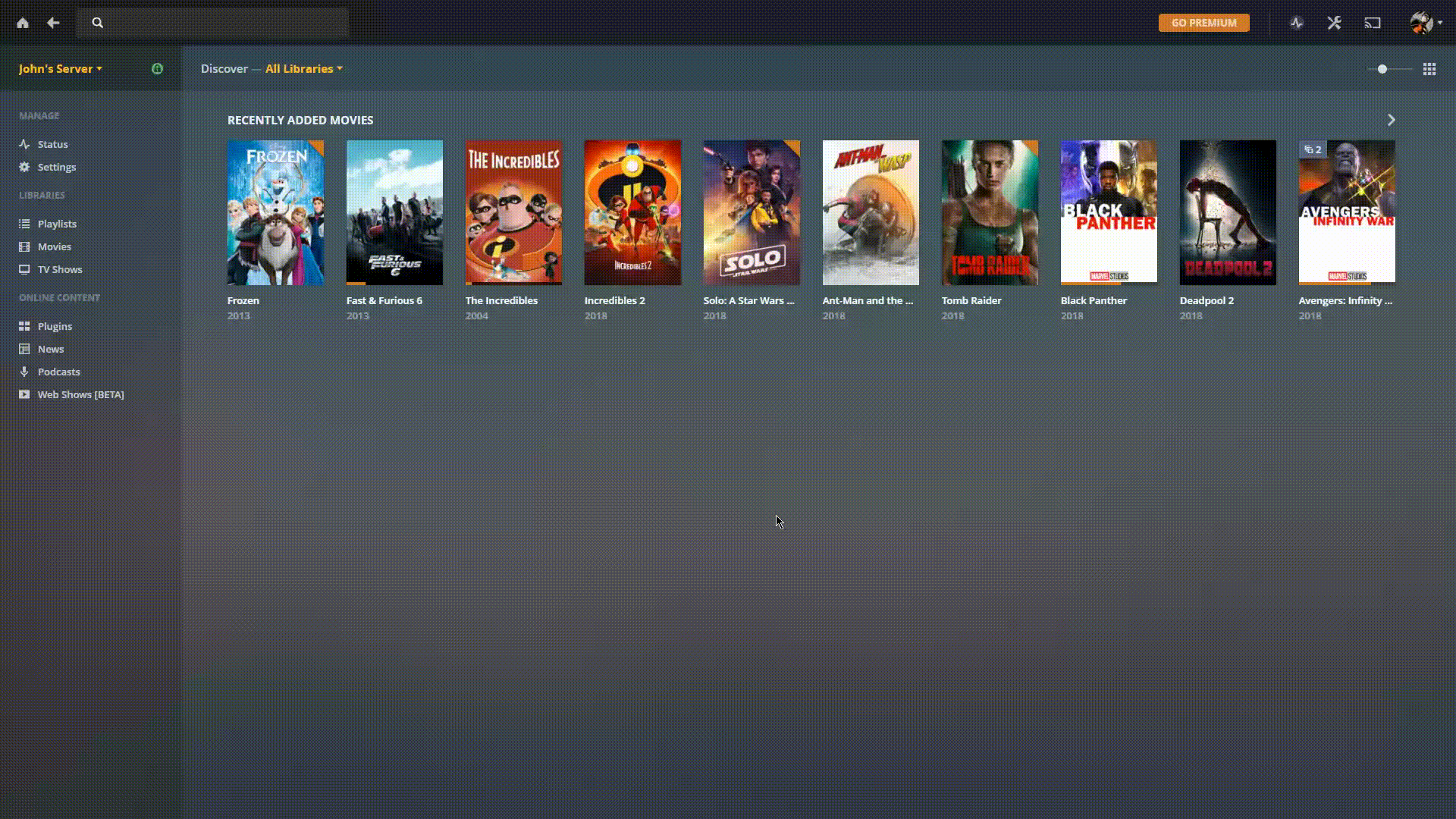Open the Solo: A Star Wars poster
1456x819 pixels.
752,212
